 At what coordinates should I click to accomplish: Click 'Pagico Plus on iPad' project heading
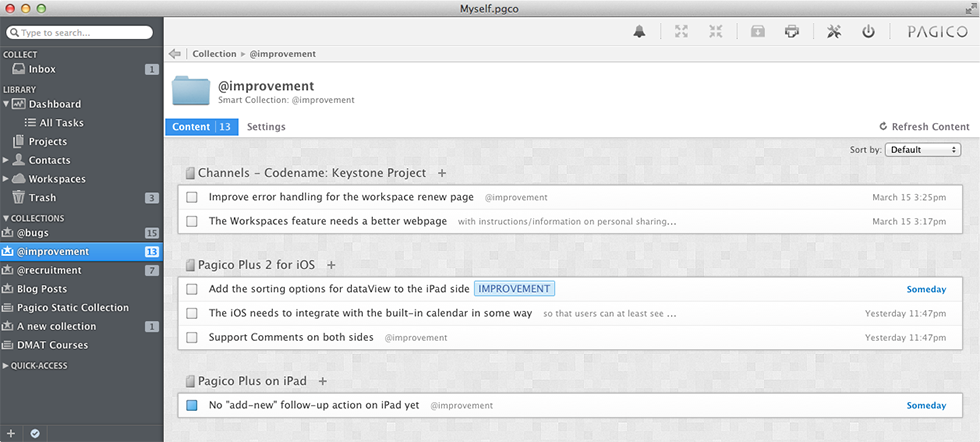click(x=252, y=381)
